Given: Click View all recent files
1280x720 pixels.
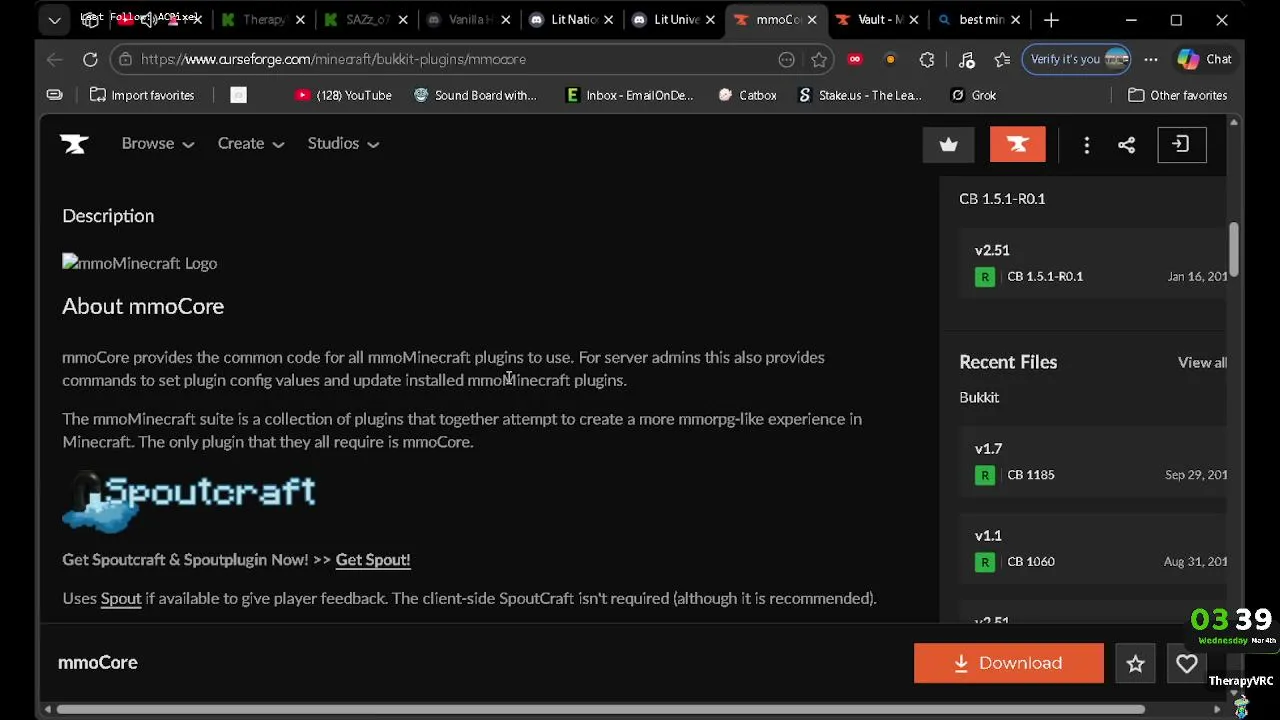Looking at the screenshot, I should click(1202, 363).
